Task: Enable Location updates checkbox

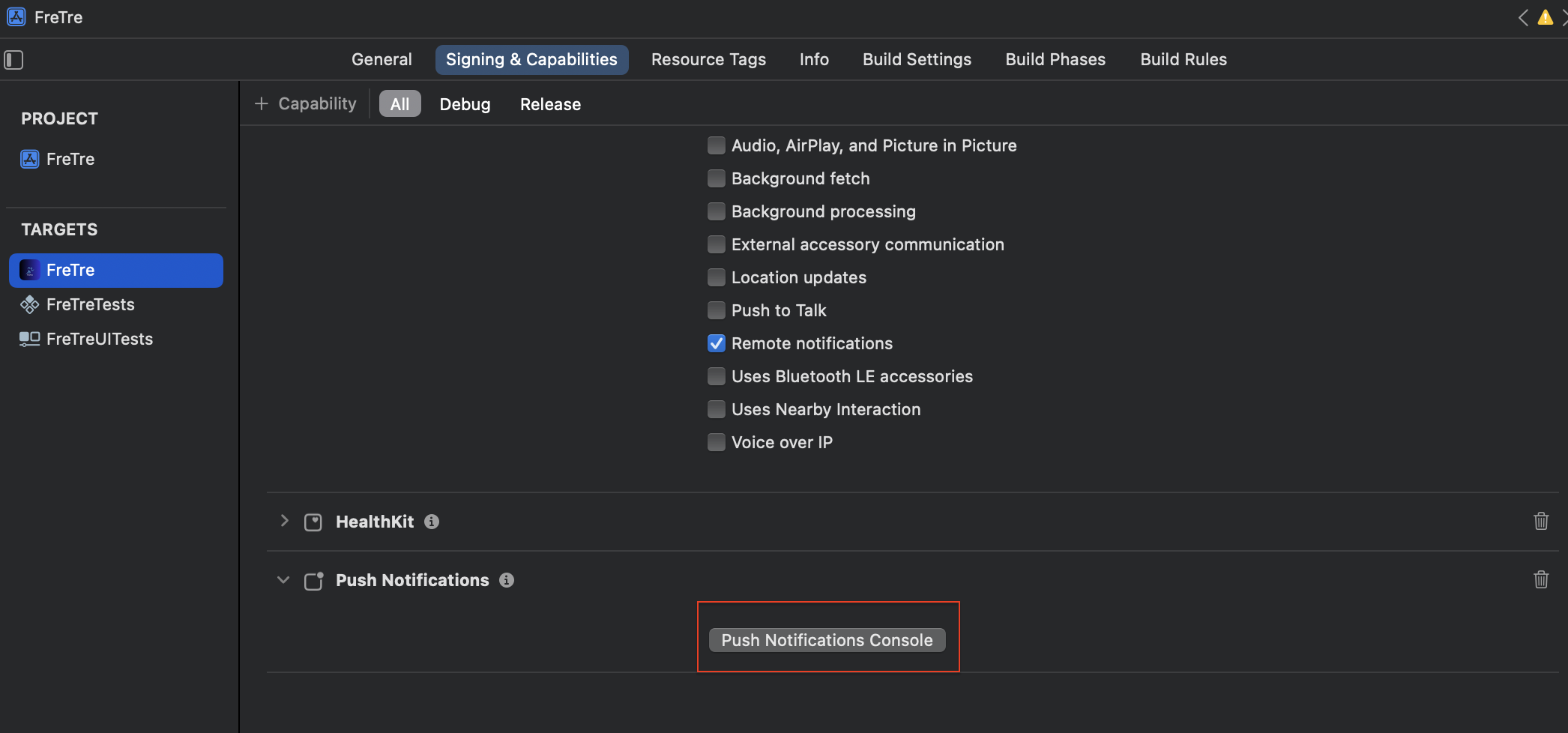Action: click(717, 277)
